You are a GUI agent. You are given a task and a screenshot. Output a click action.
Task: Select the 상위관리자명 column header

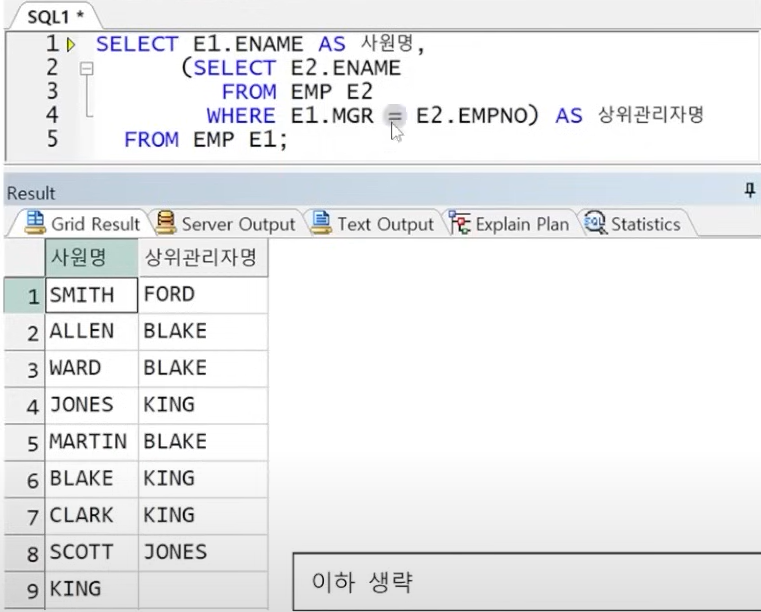pyautogui.click(x=203, y=257)
